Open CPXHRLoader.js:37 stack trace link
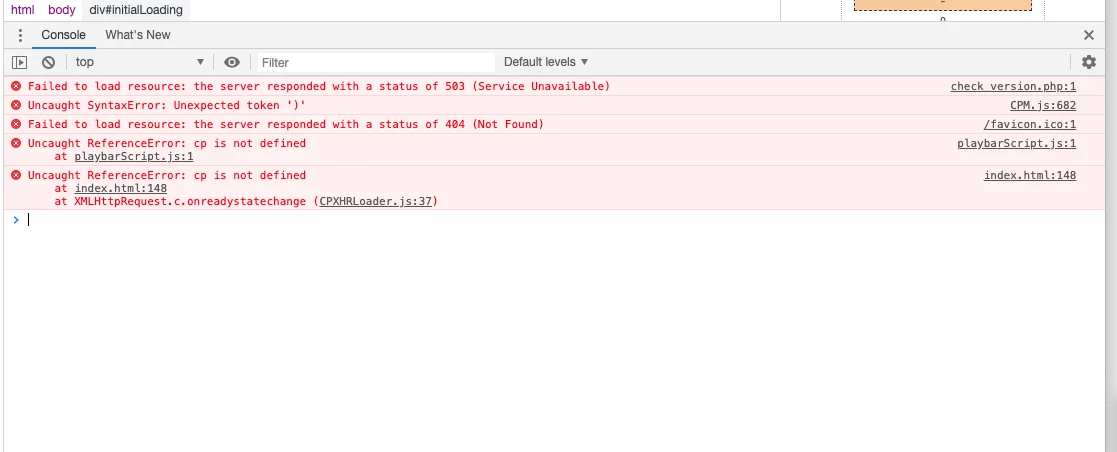1117x452 pixels. pyautogui.click(x=375, y=201)
